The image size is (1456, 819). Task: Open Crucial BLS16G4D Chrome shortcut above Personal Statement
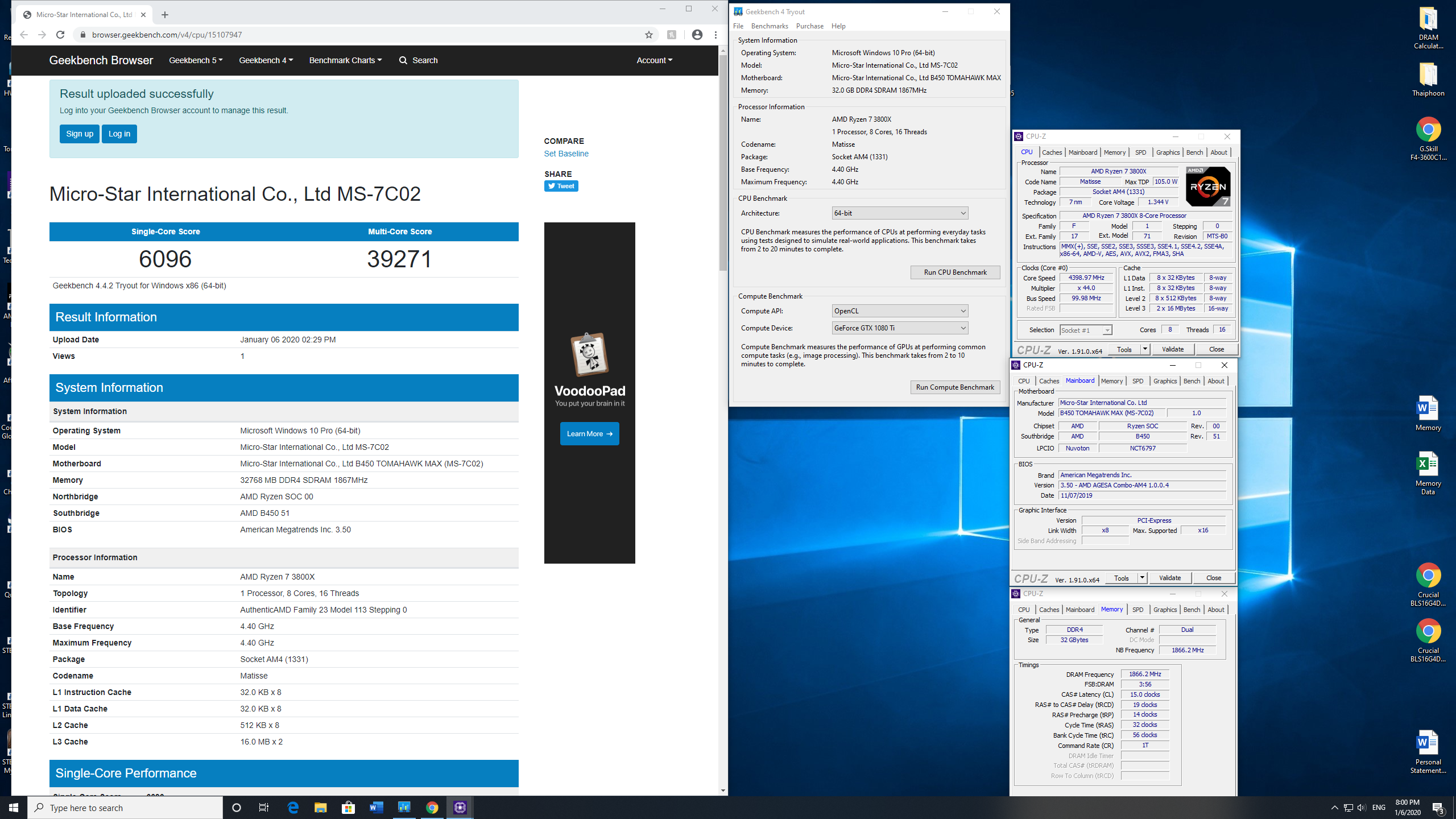[1428, 640]
